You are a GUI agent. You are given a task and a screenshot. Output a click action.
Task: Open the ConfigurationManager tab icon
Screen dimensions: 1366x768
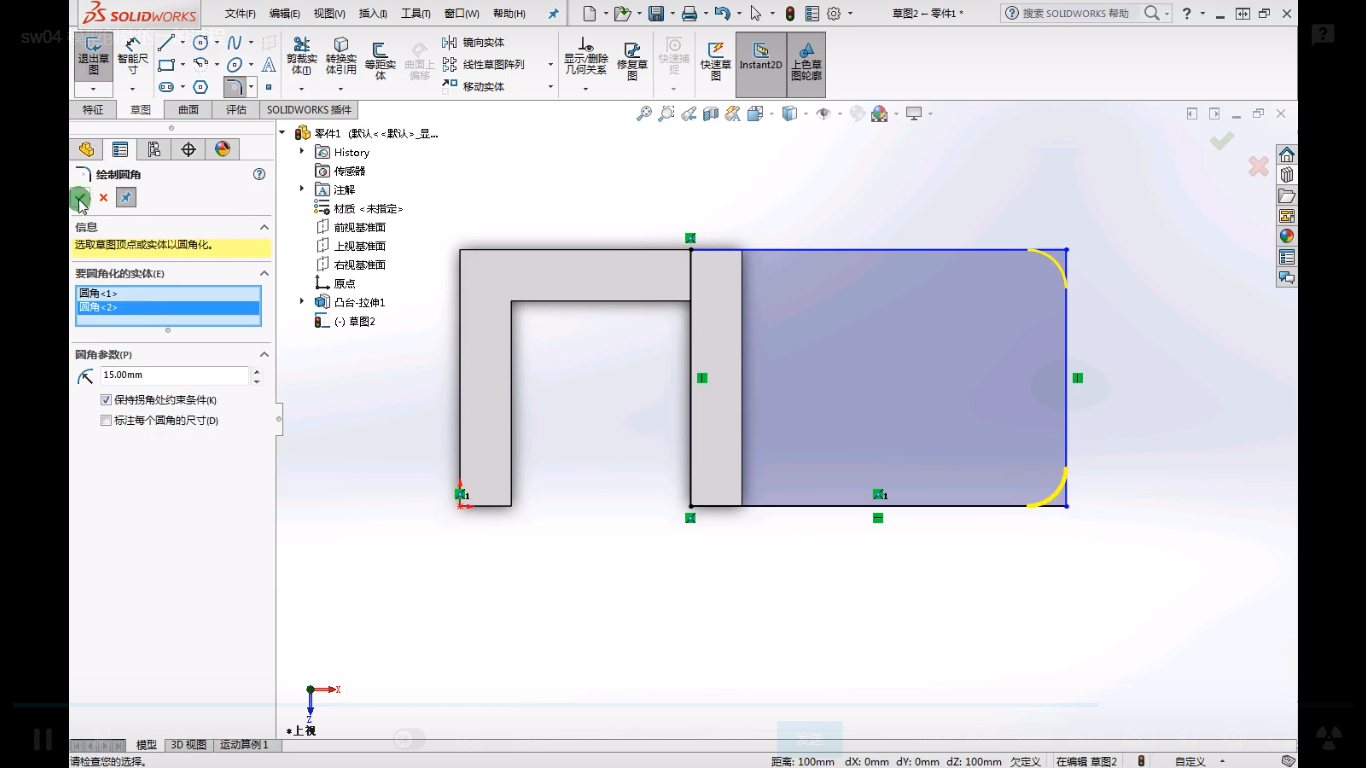coord(154,149)
